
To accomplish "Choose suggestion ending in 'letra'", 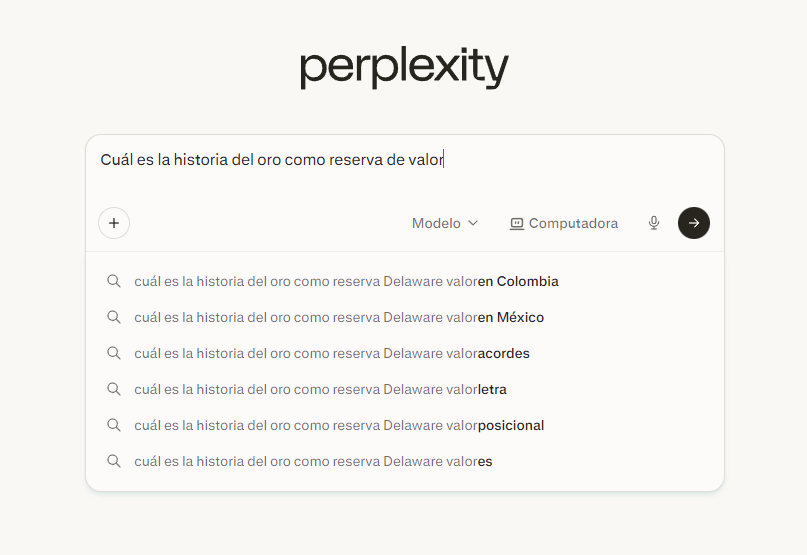I will [x=320, y=389].
